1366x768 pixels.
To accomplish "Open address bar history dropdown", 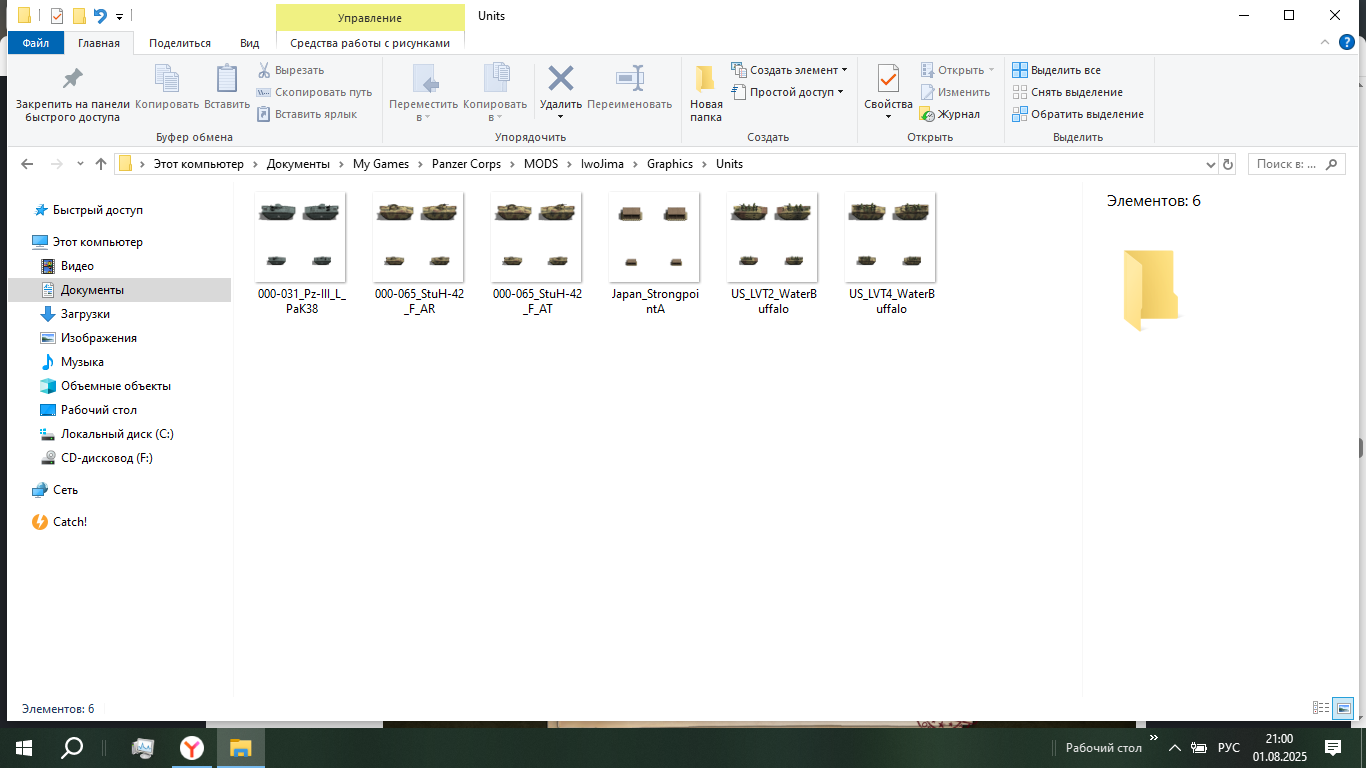I will (x=1210, y=164).
